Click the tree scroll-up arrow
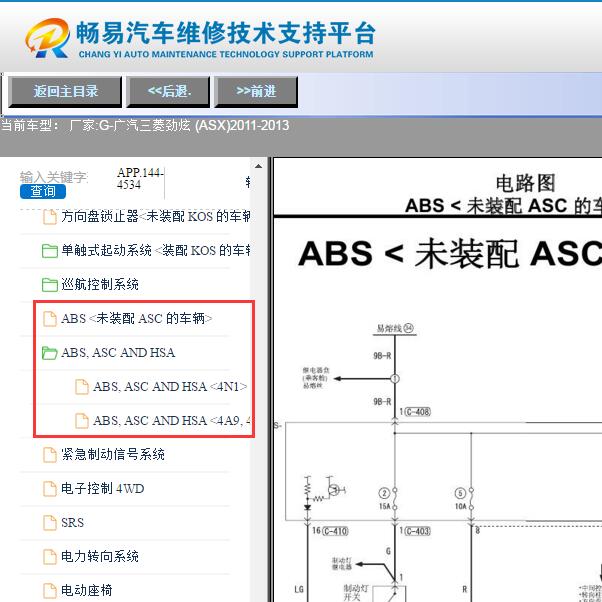Image resolution: width=602 pixels, height=602 pixels. [258, 167]
